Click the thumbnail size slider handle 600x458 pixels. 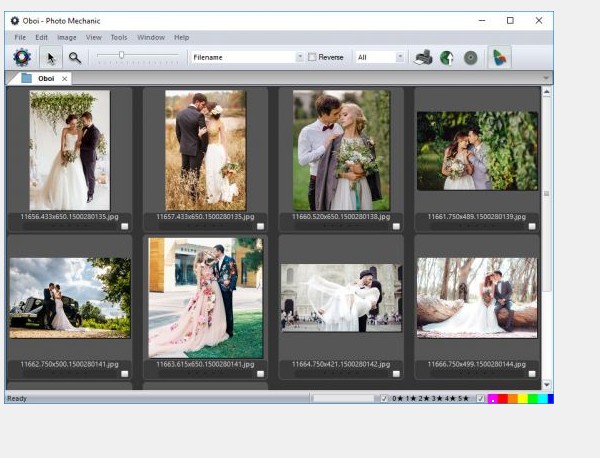(121, 55)
